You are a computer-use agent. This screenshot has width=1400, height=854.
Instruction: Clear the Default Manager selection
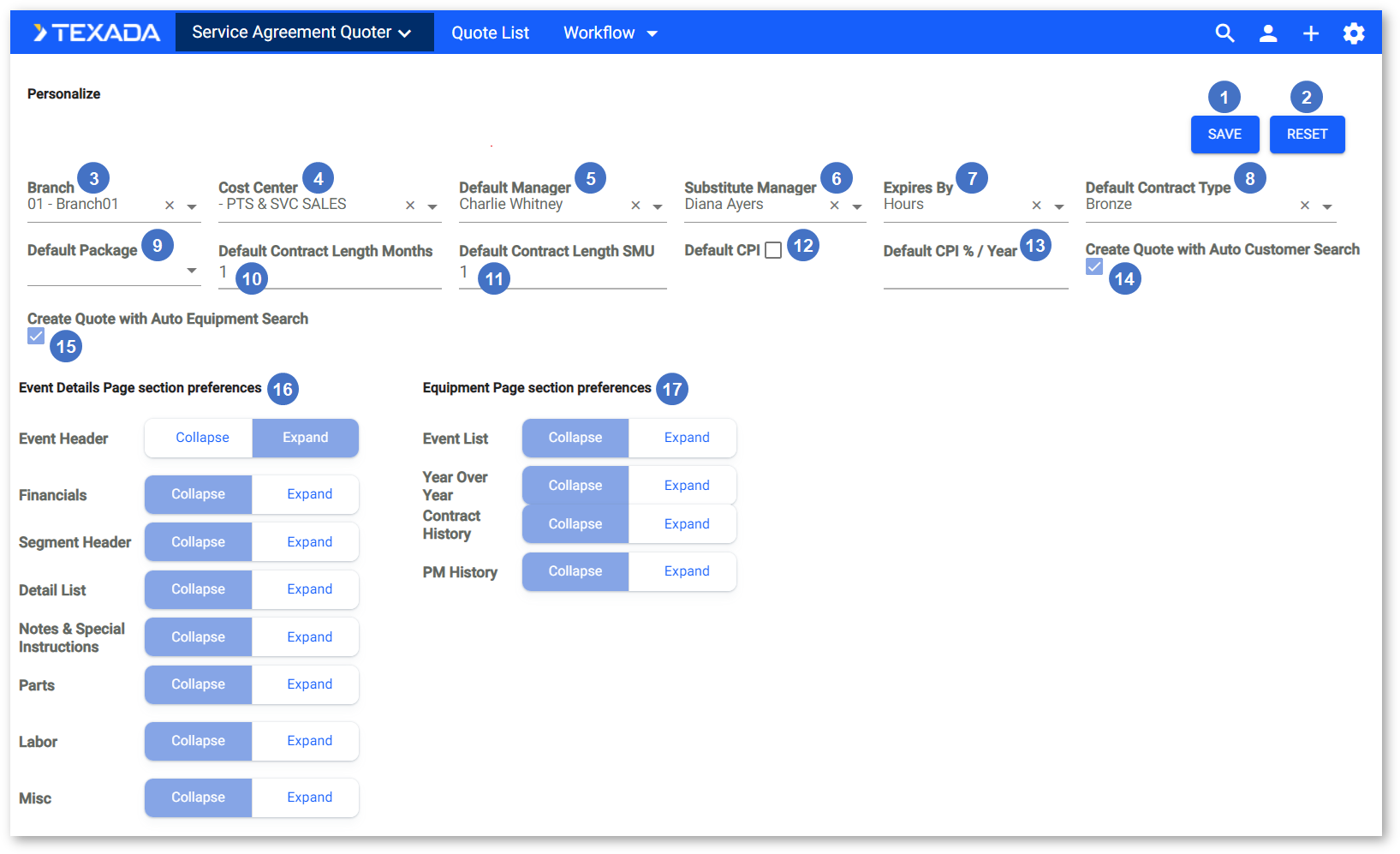[x=635, y=206]
